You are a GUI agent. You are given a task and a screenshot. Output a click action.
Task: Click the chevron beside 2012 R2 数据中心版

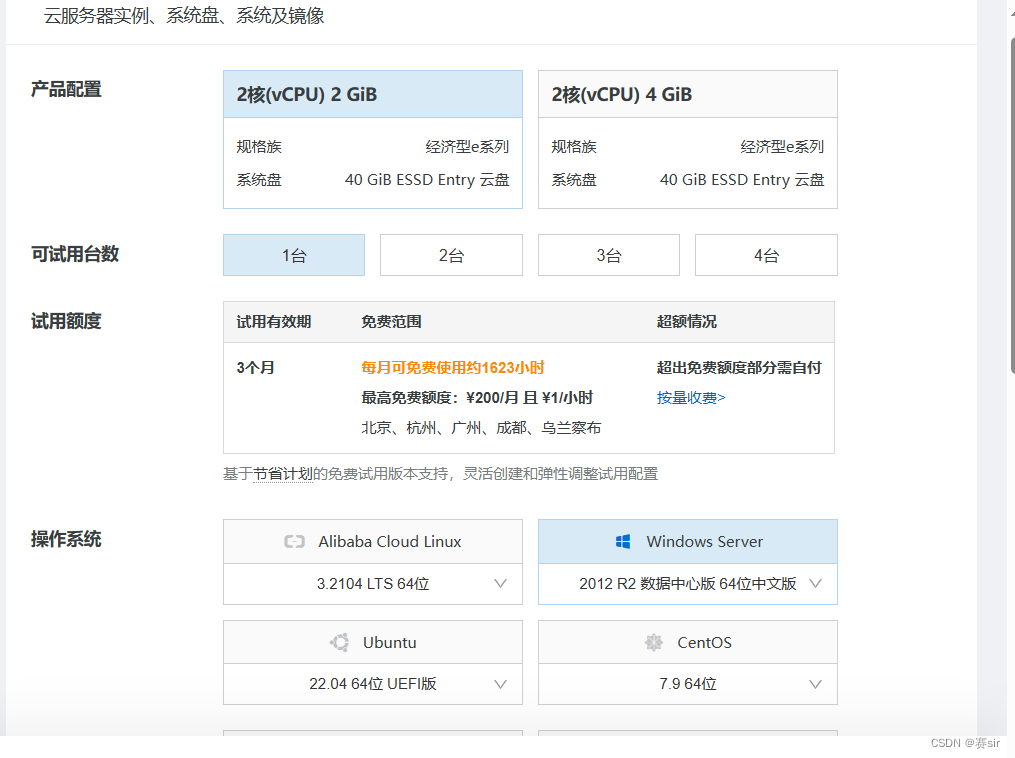point(816,584)
